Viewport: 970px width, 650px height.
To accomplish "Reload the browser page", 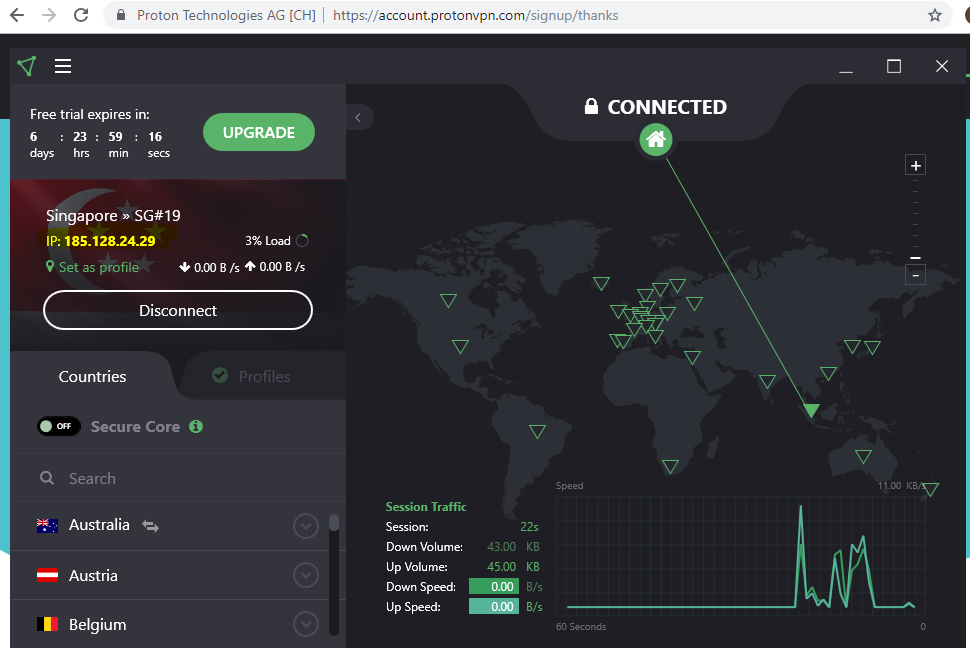I will pyautogui.click(x=81, y=15).
